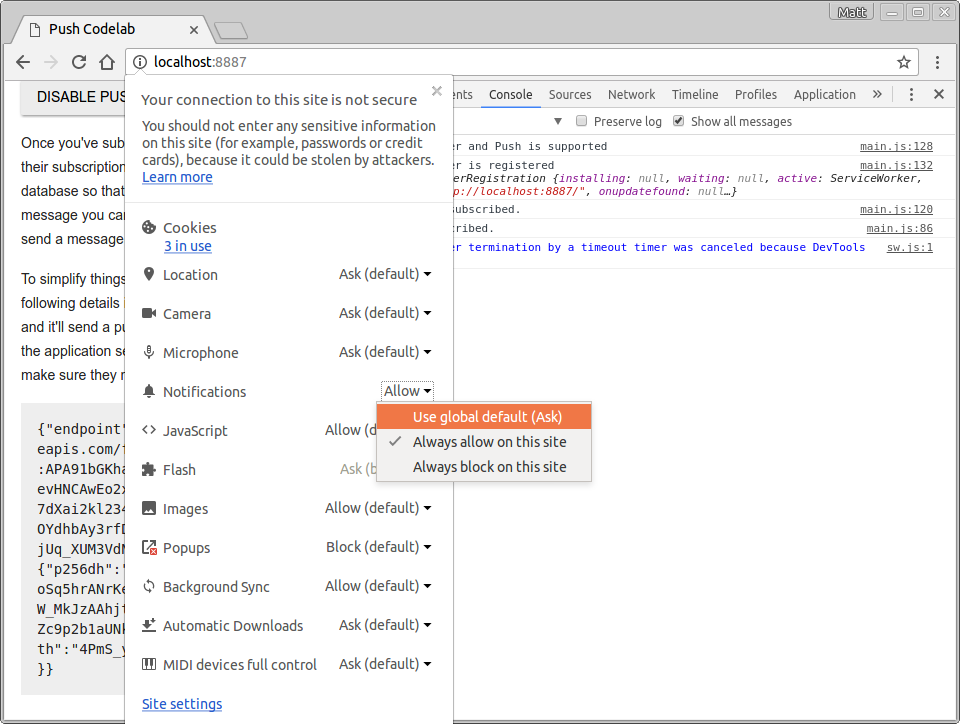The height and width of the screenshot is (724, 960).
Task: Switch to the Network tab
Action: tap(631, 94)
